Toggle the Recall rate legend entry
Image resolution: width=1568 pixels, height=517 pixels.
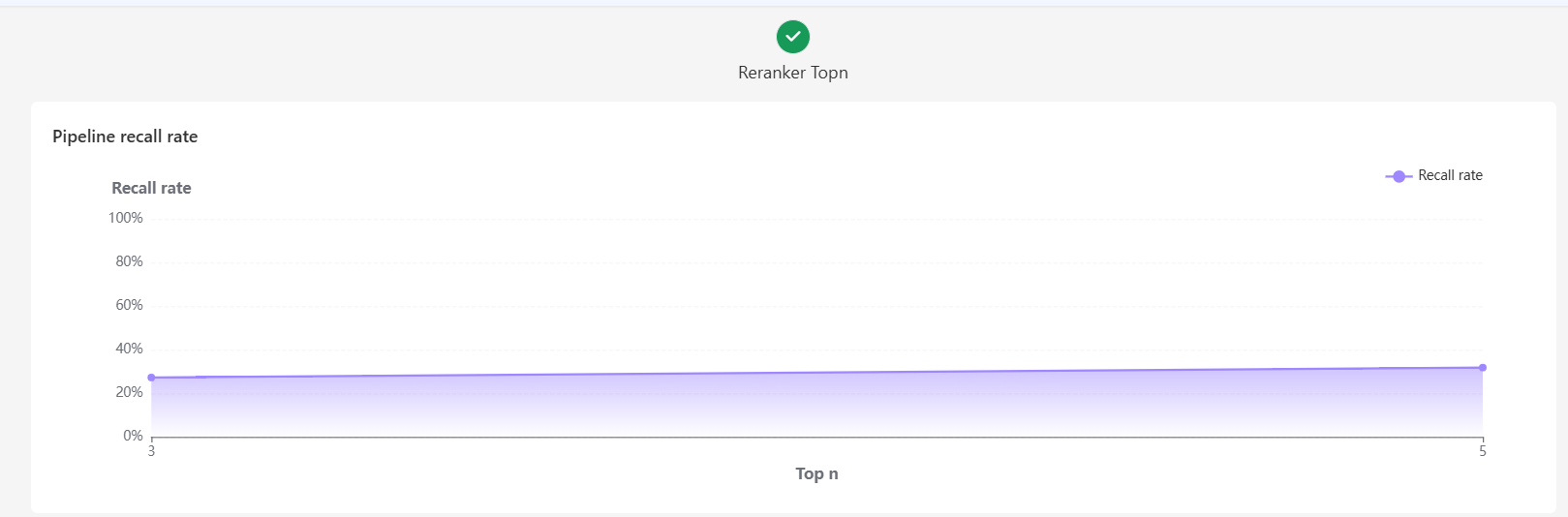pyautogui.click(x=1434, y=175)
